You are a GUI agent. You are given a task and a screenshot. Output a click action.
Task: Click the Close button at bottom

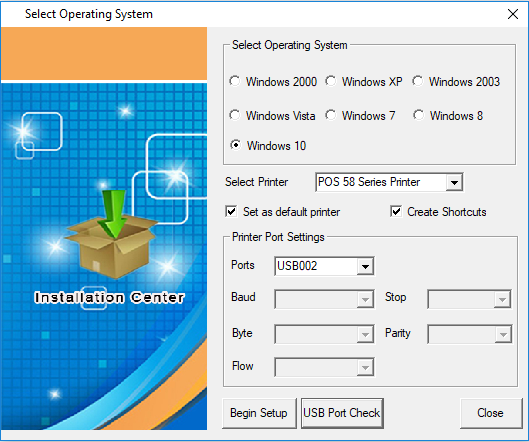point(491,413)
